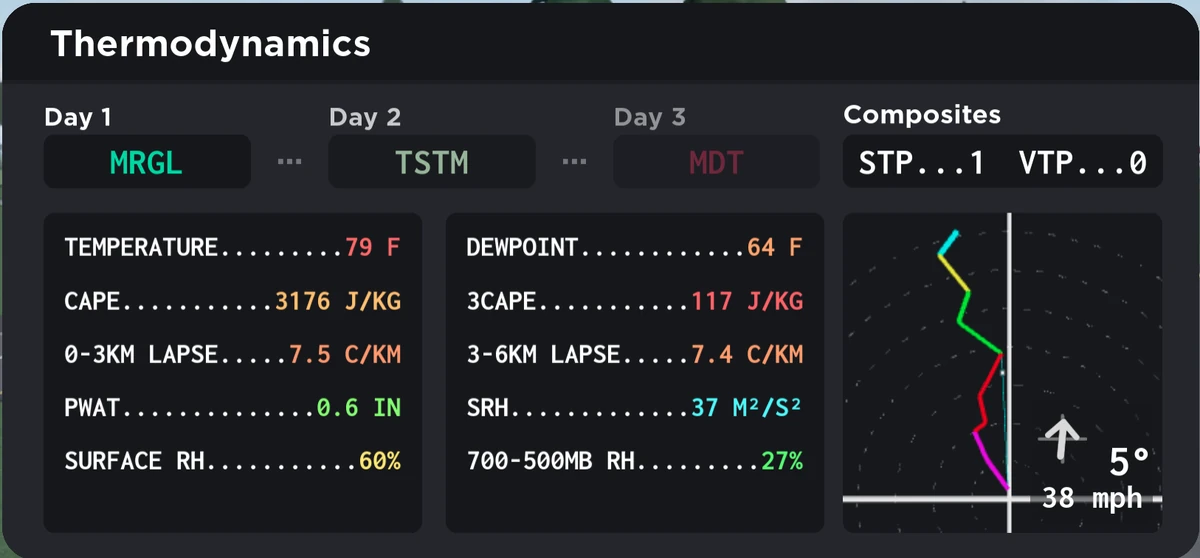Select the 0-3KM LAPSE rate row
The image size is (1200, 558).
[232, 355]
